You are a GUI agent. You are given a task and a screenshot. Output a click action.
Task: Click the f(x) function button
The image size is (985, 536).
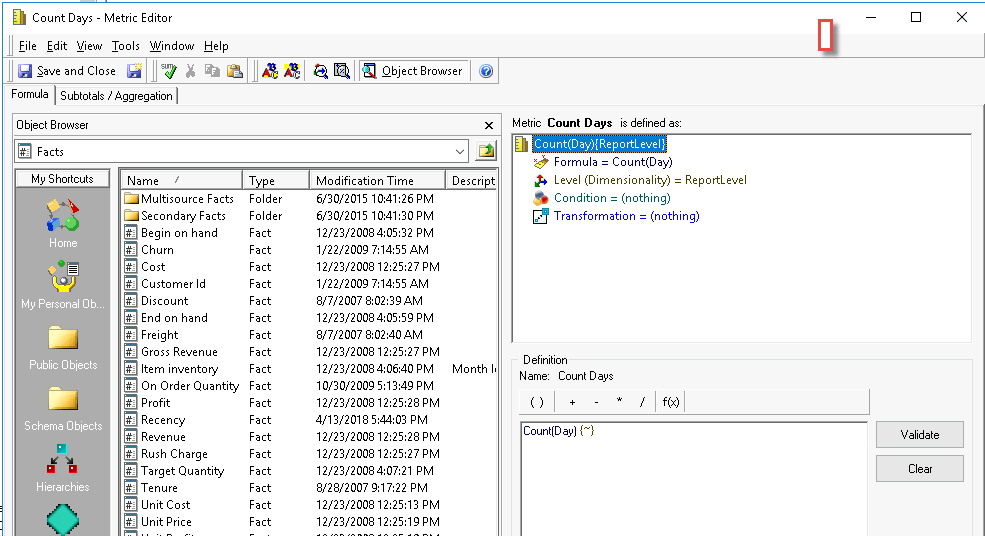click(x=670, y=402)
